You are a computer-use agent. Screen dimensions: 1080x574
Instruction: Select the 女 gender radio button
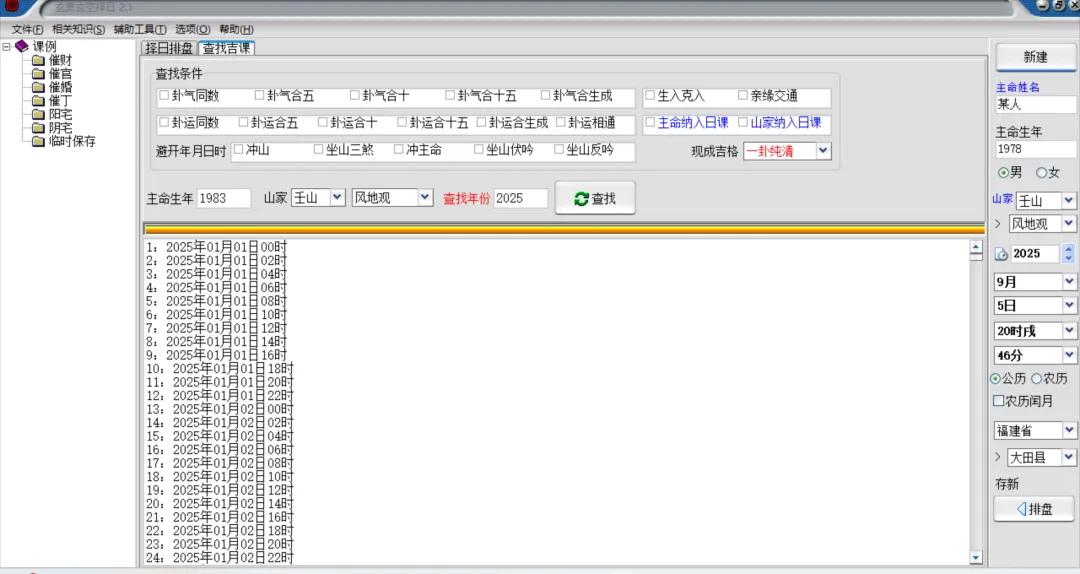pos(1041,172)
